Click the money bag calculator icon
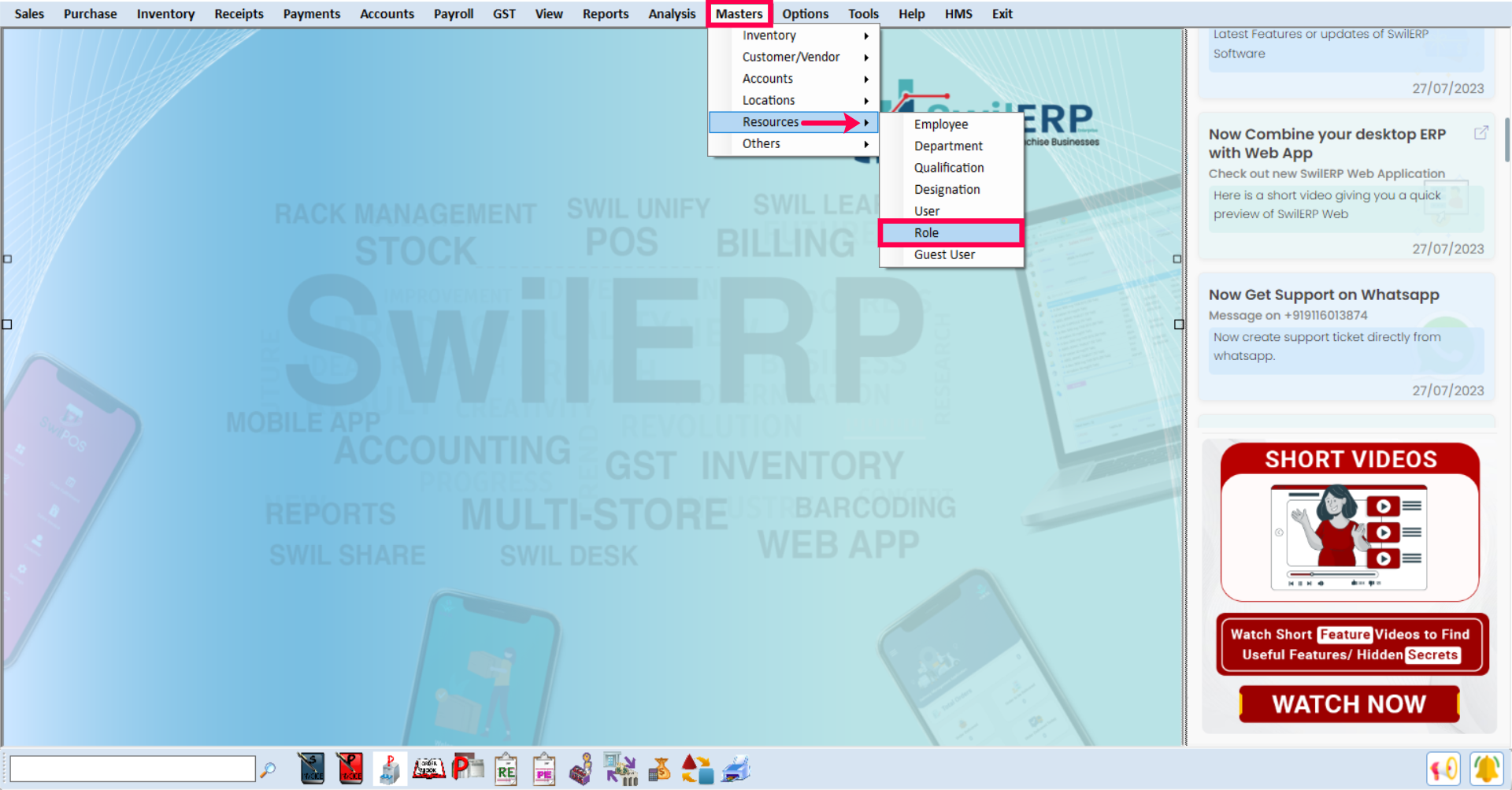The width and height of the screenshot is (1512, 790). click(659, 770)
